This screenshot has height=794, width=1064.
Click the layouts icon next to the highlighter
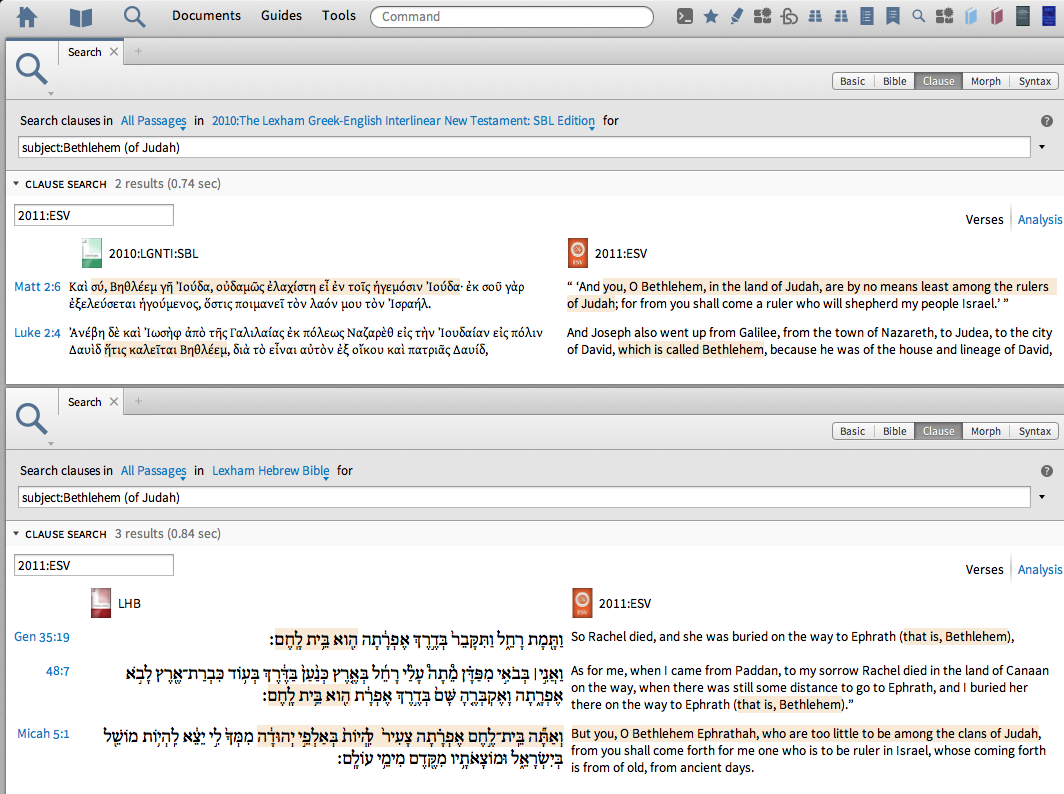click(x=763, y=16)
